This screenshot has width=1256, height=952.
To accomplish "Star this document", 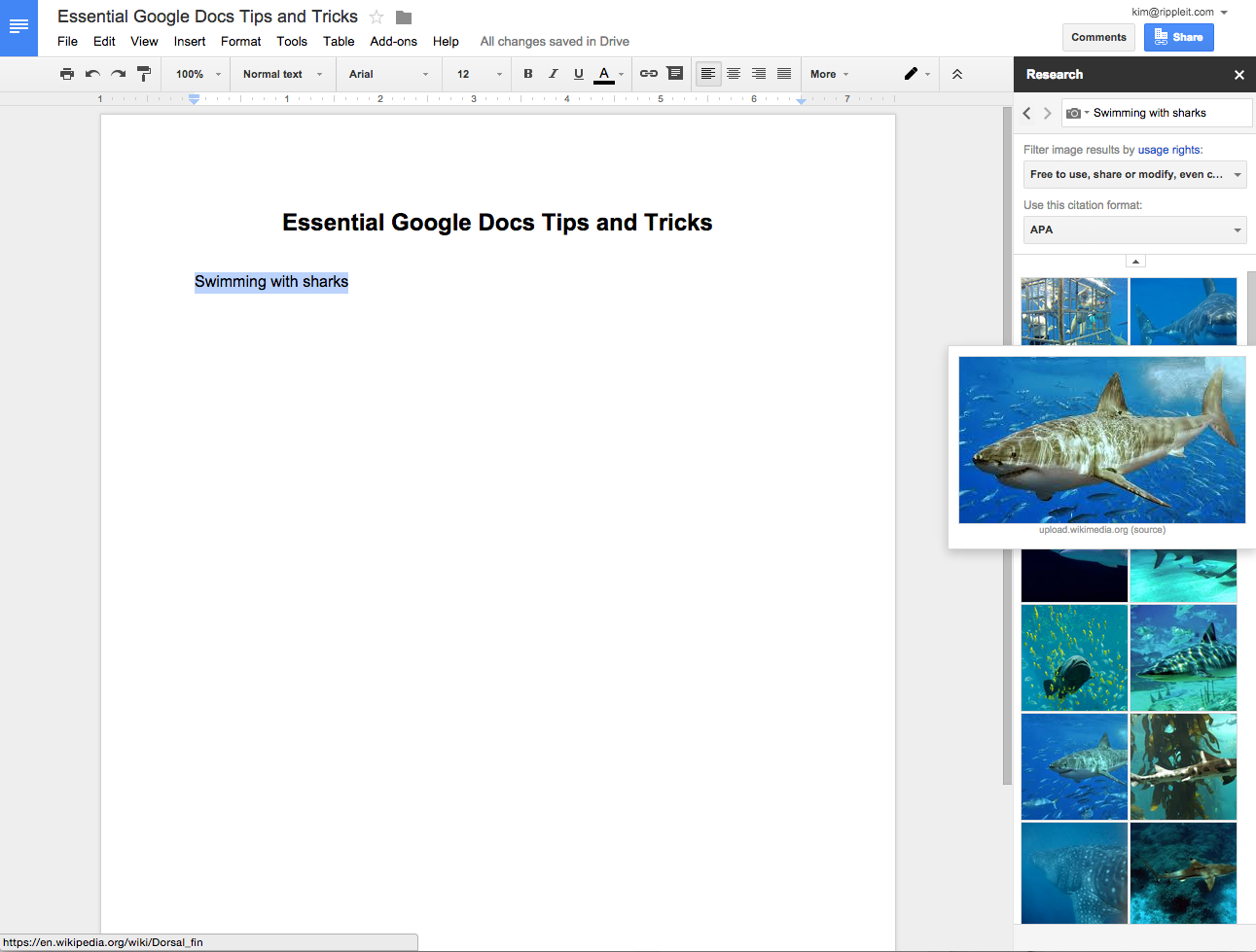I will [x=377, y=18].
